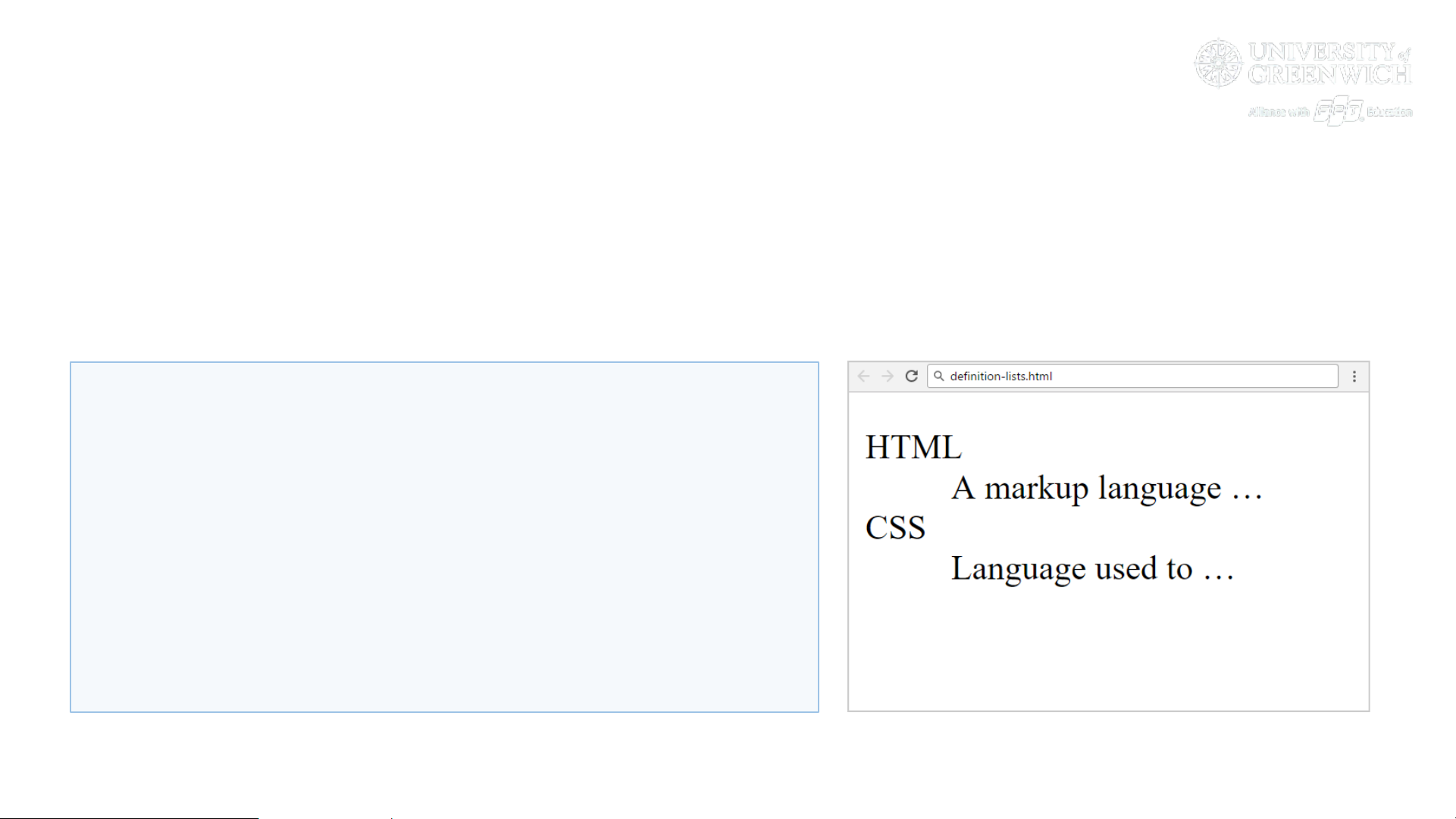The image size is (1456, 819).
Task: Click the address bar showing definition-lists.html
Action: pos(1137,377)
